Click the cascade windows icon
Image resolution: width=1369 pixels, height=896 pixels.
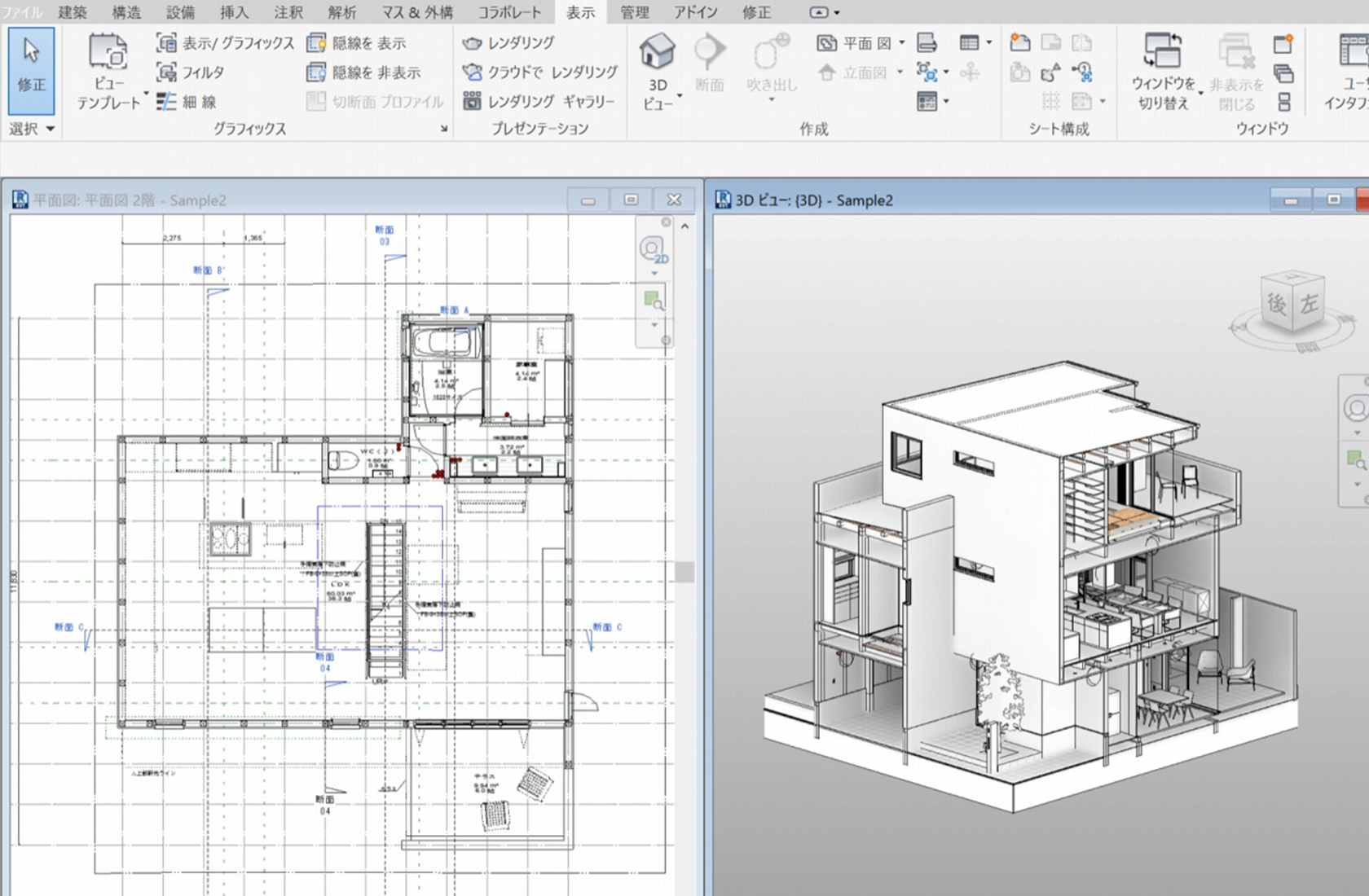pyautogui.click(x=1283, y=72)
